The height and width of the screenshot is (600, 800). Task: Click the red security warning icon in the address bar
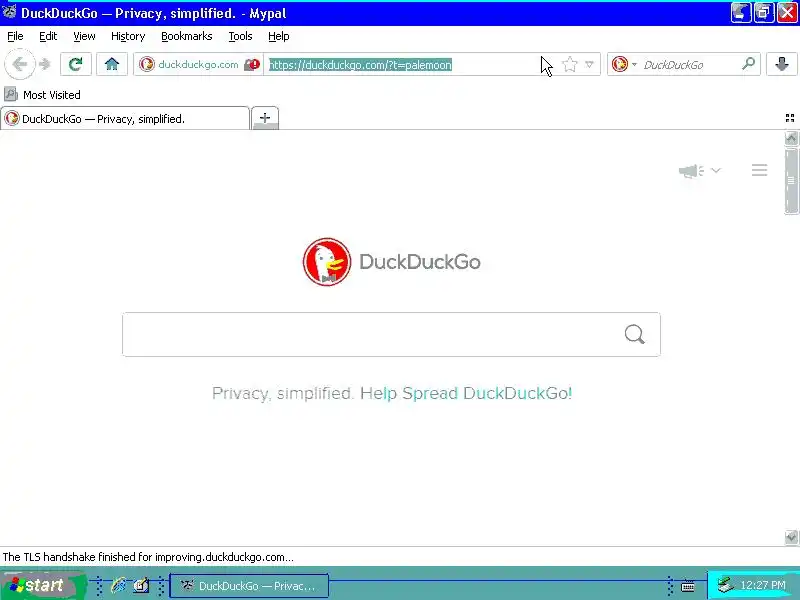pyautogui.click(x=252, y=65)
